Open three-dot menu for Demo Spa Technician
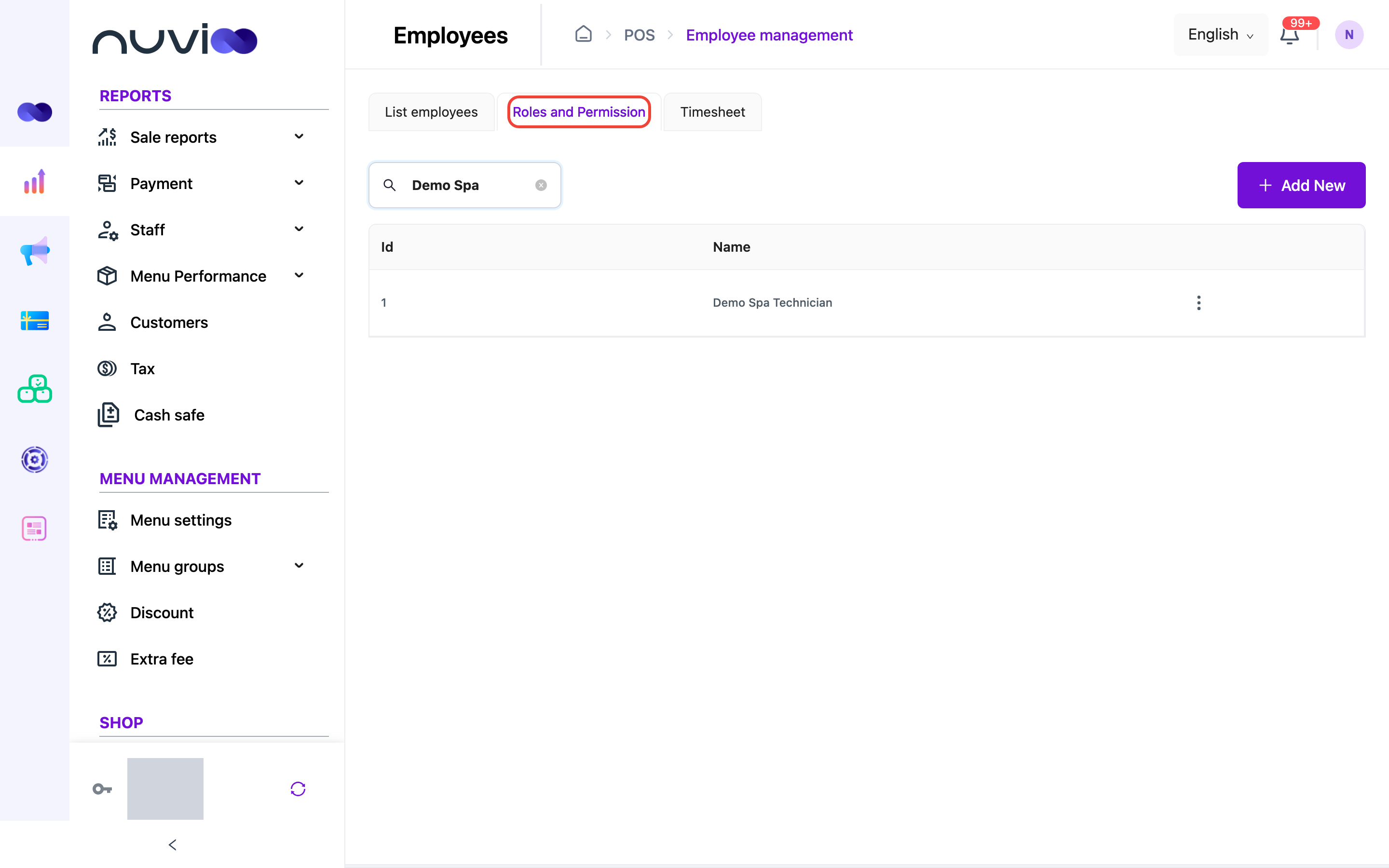 pos(1198,302)
